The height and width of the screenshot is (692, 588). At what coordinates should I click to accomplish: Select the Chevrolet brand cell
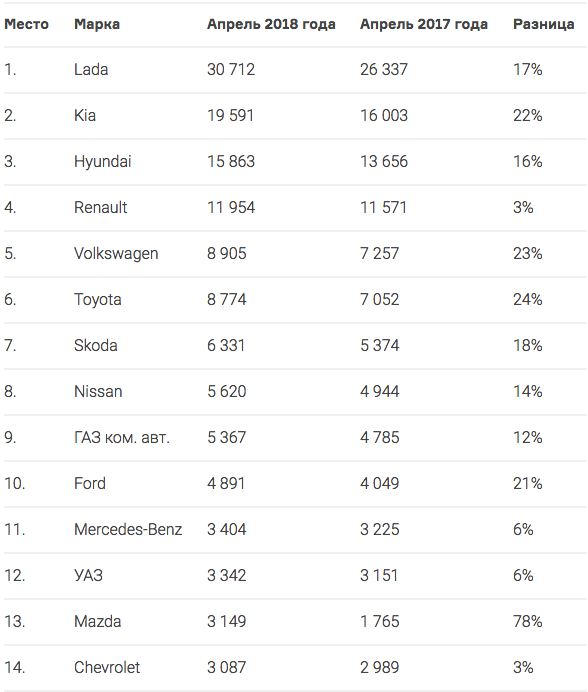[x=107, y=667]
